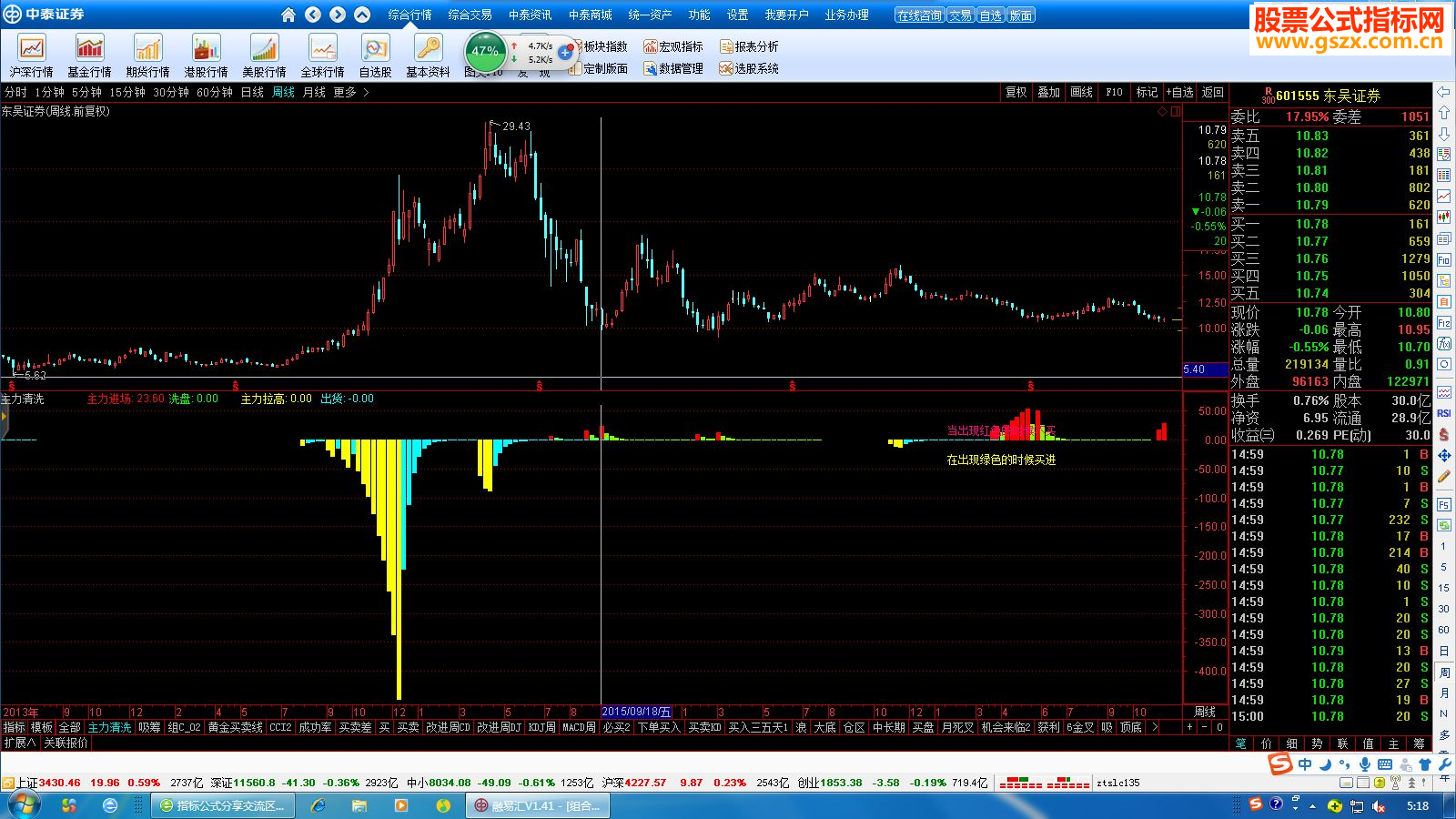Open 综合交易 menu
Viewport: 1456px width, 819px height.
click(470, 15)
